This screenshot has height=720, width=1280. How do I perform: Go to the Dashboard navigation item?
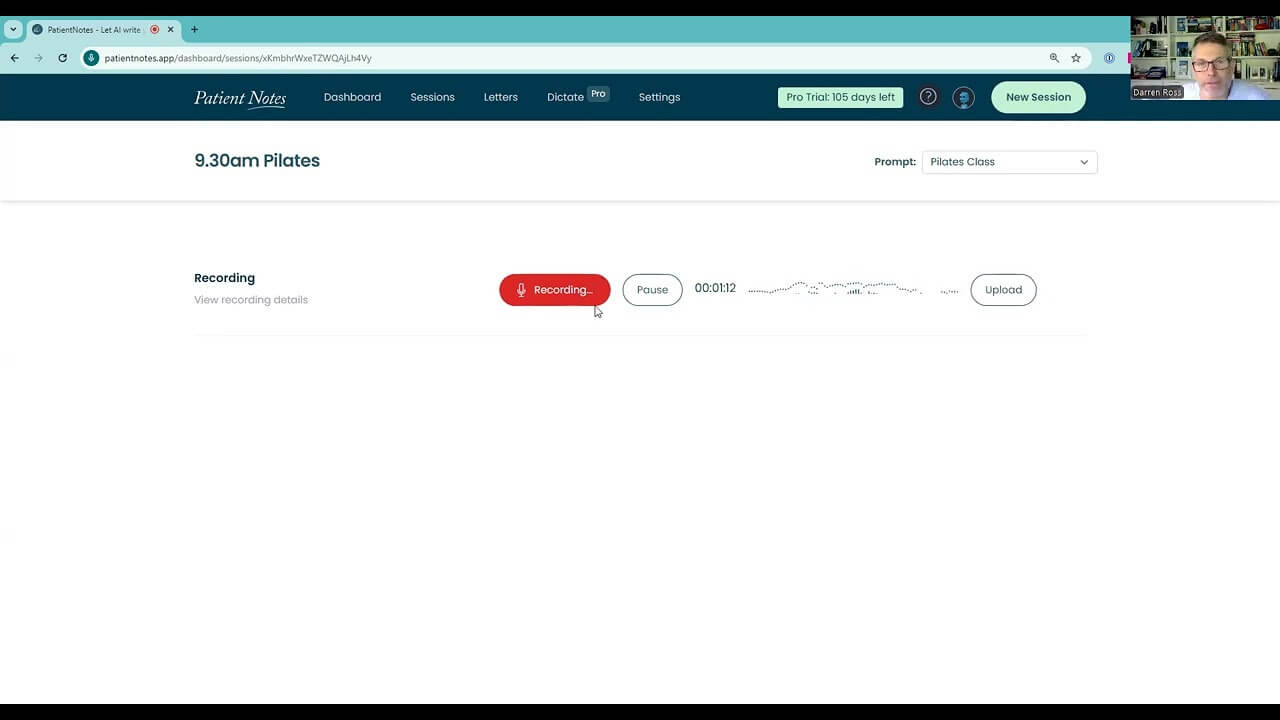[352, 97]
